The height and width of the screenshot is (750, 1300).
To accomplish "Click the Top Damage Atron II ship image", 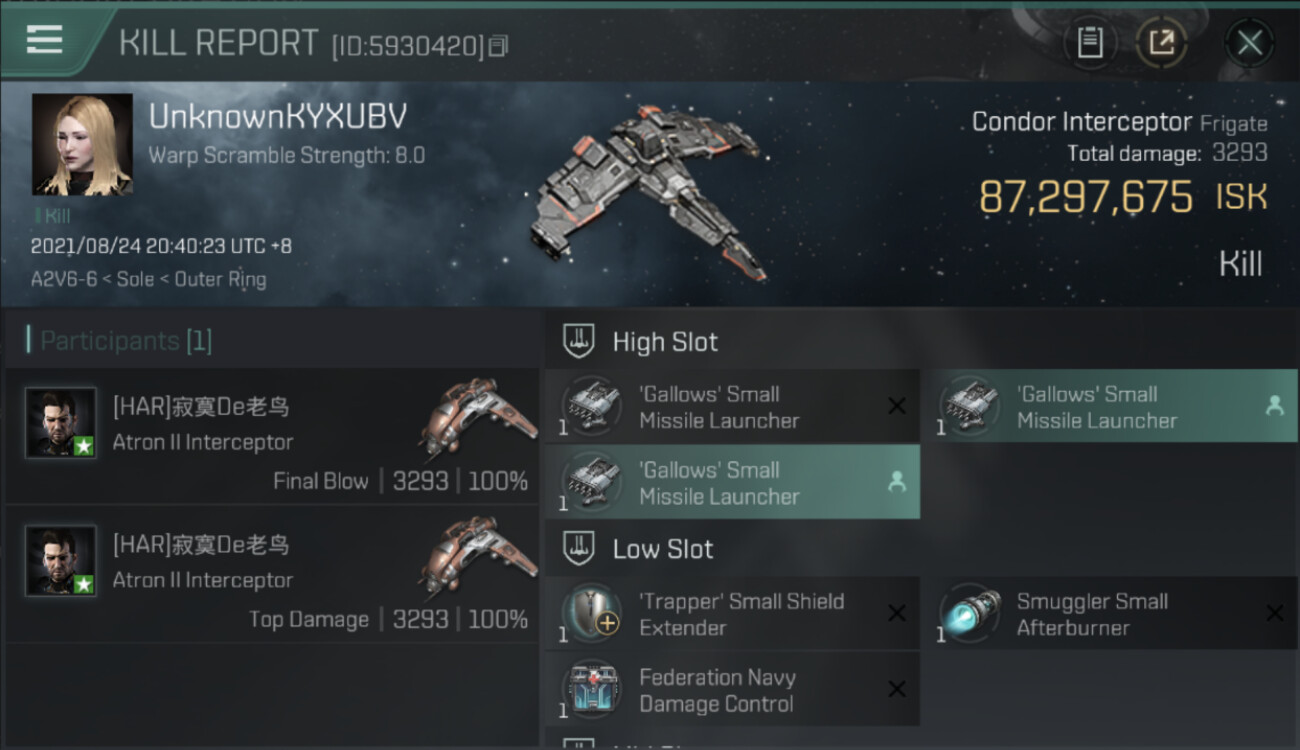I will click(x=475, y=550).
